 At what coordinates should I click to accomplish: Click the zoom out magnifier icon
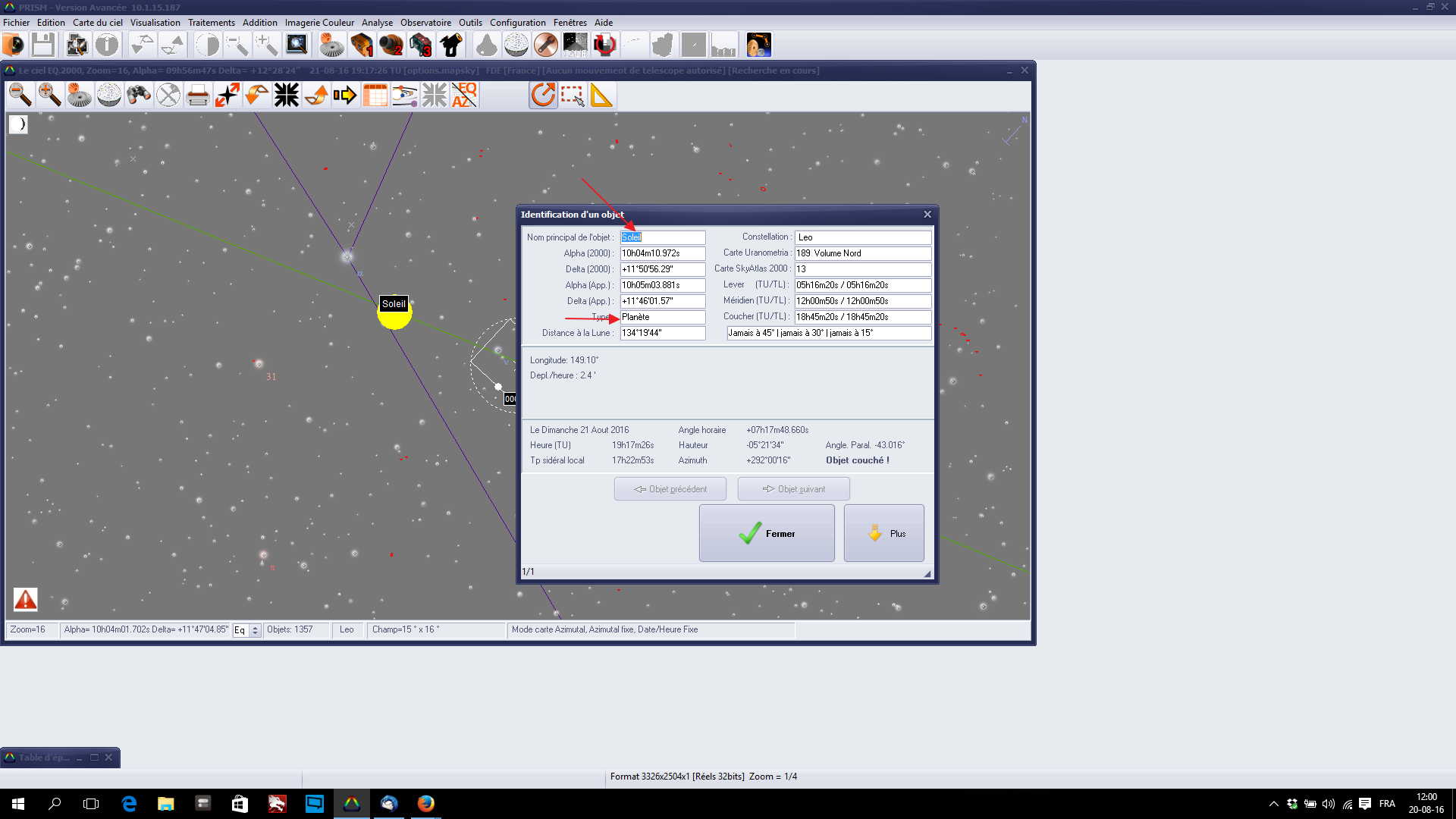pos(20,95)
